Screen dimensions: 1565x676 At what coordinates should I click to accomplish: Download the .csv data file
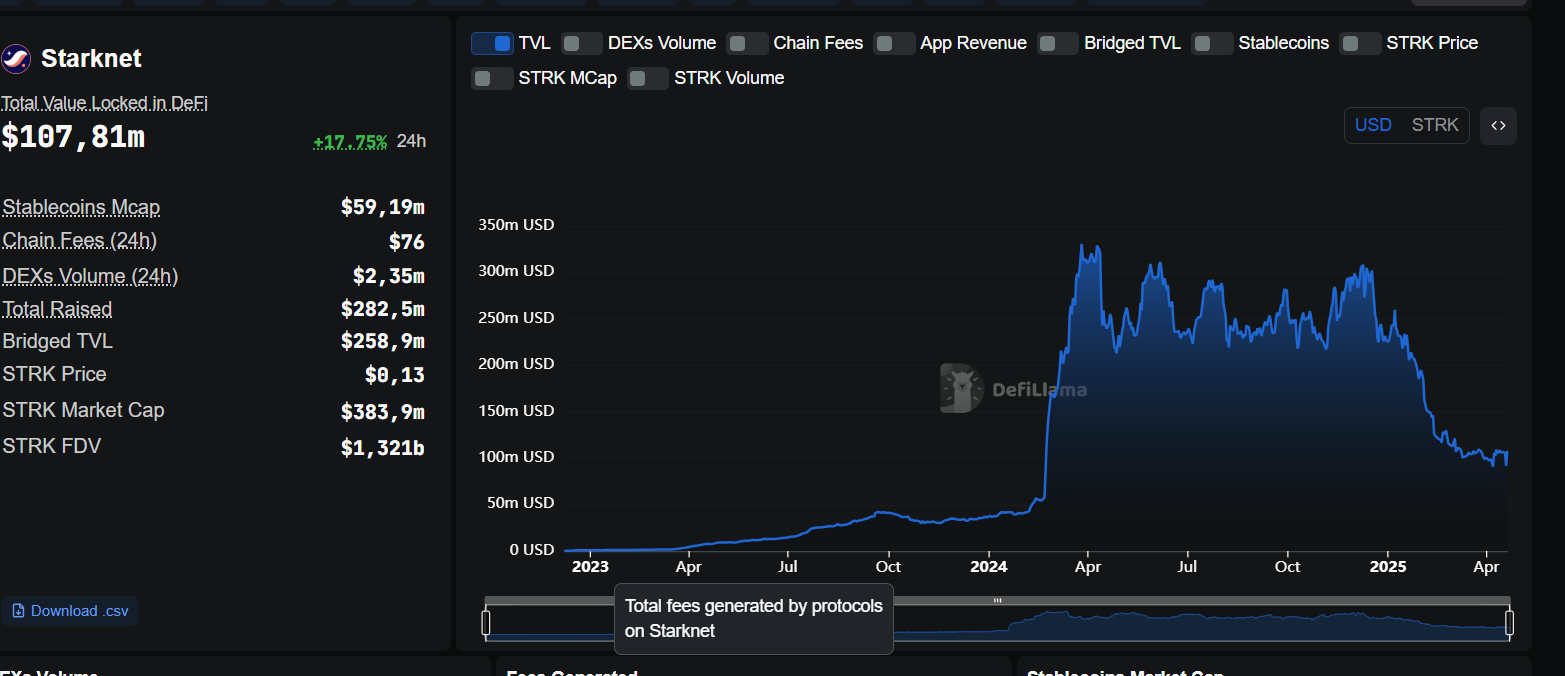pos(70,611)
